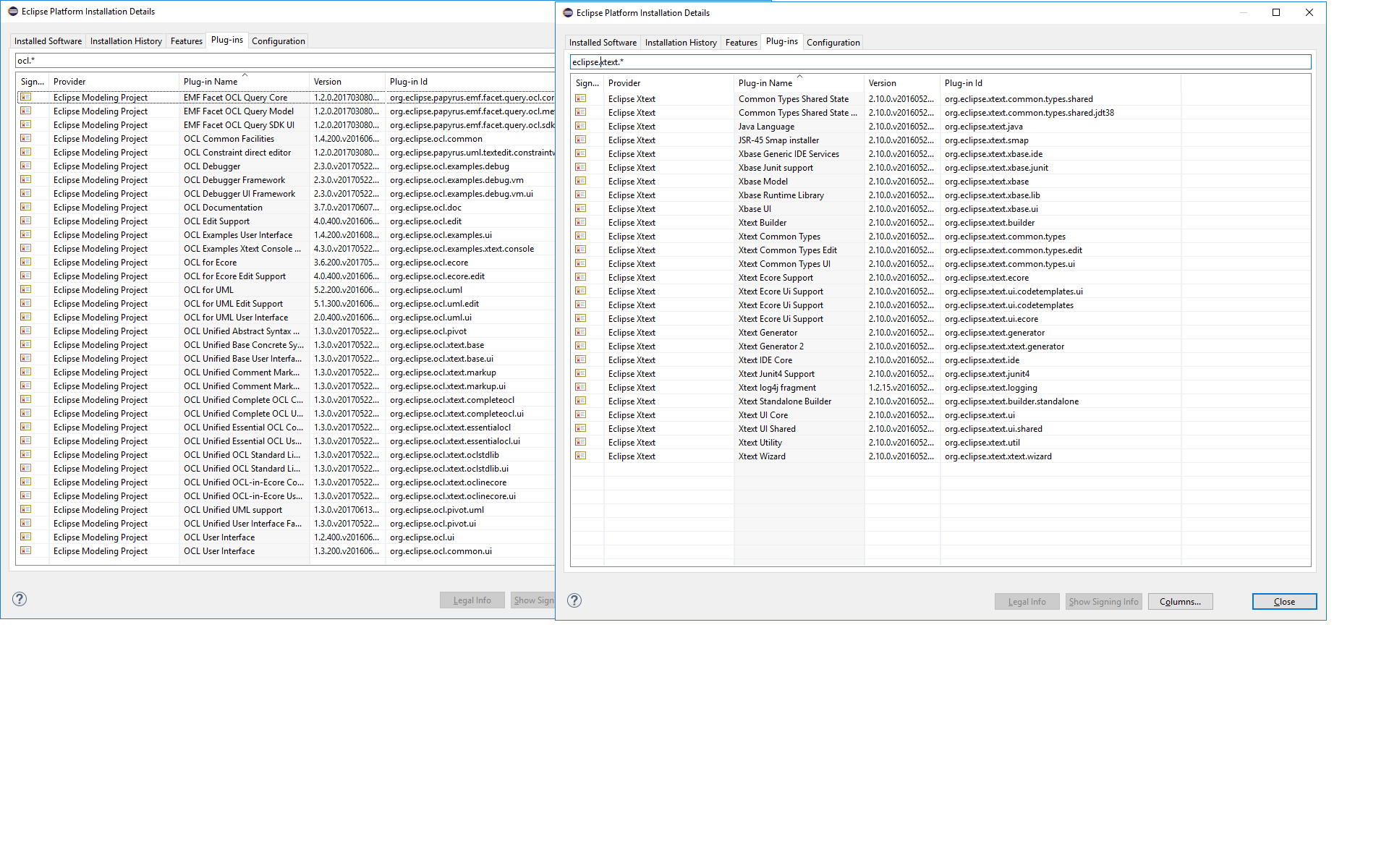Switch to Installed Software tab in left window

pyautogui.click(x=48, y=41)
